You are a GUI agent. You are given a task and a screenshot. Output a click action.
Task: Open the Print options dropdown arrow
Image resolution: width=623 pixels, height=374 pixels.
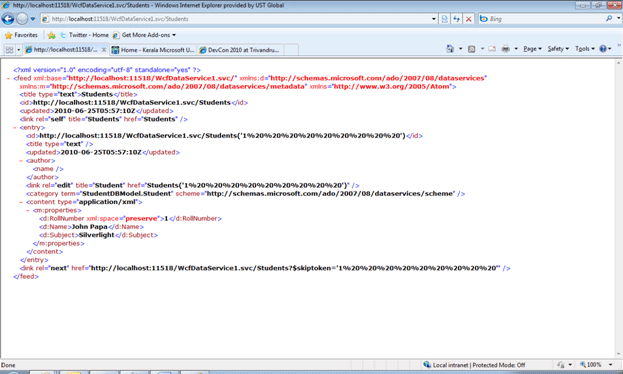(x=516, y=48)
